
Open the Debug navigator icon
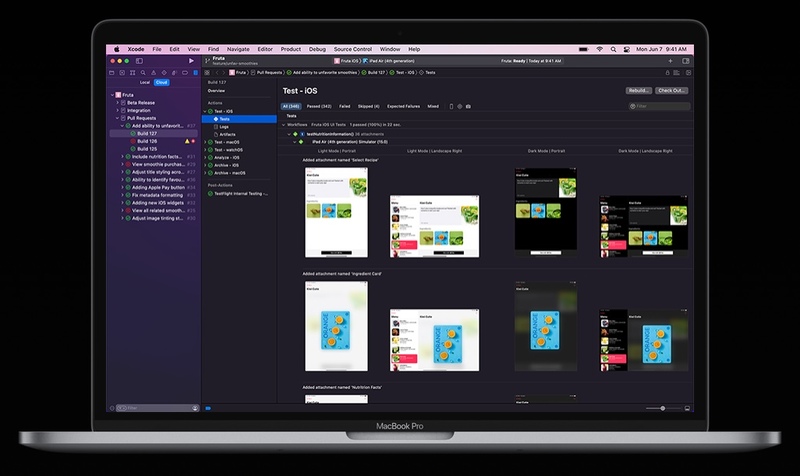click(174, 73)
